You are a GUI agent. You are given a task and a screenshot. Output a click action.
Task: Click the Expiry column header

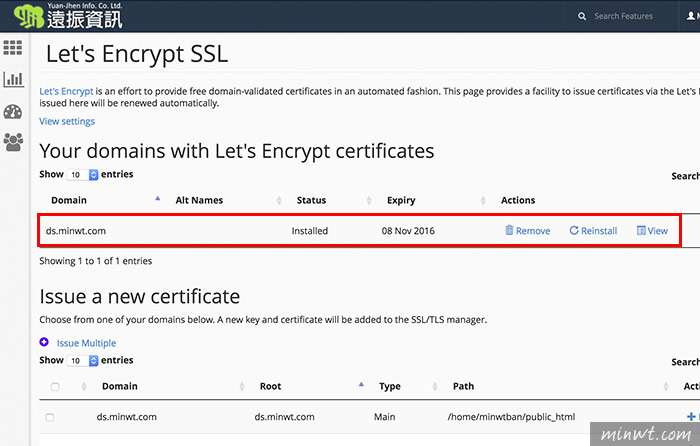point(401,200)
